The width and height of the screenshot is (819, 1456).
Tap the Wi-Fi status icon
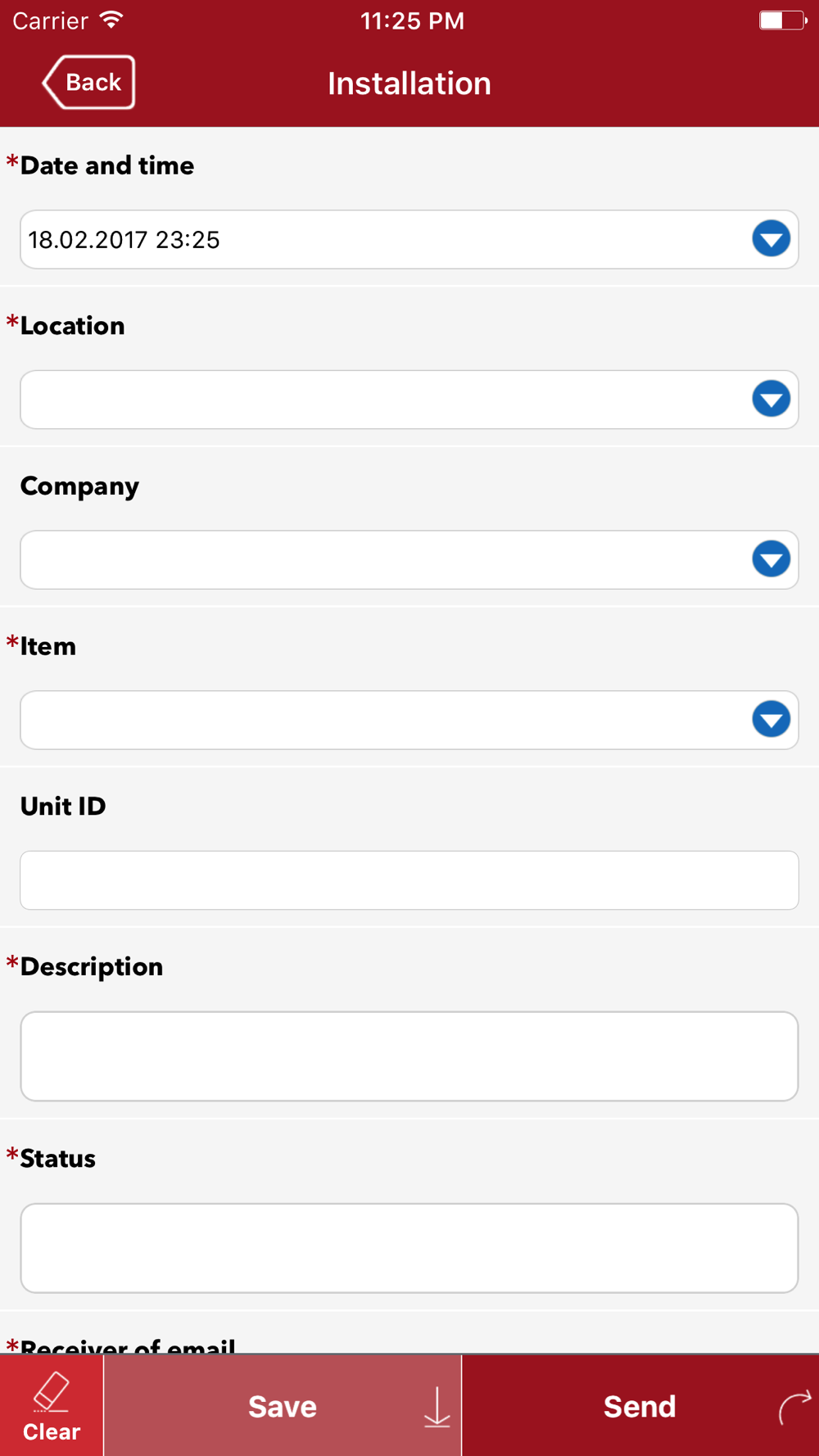click(111, 20)
